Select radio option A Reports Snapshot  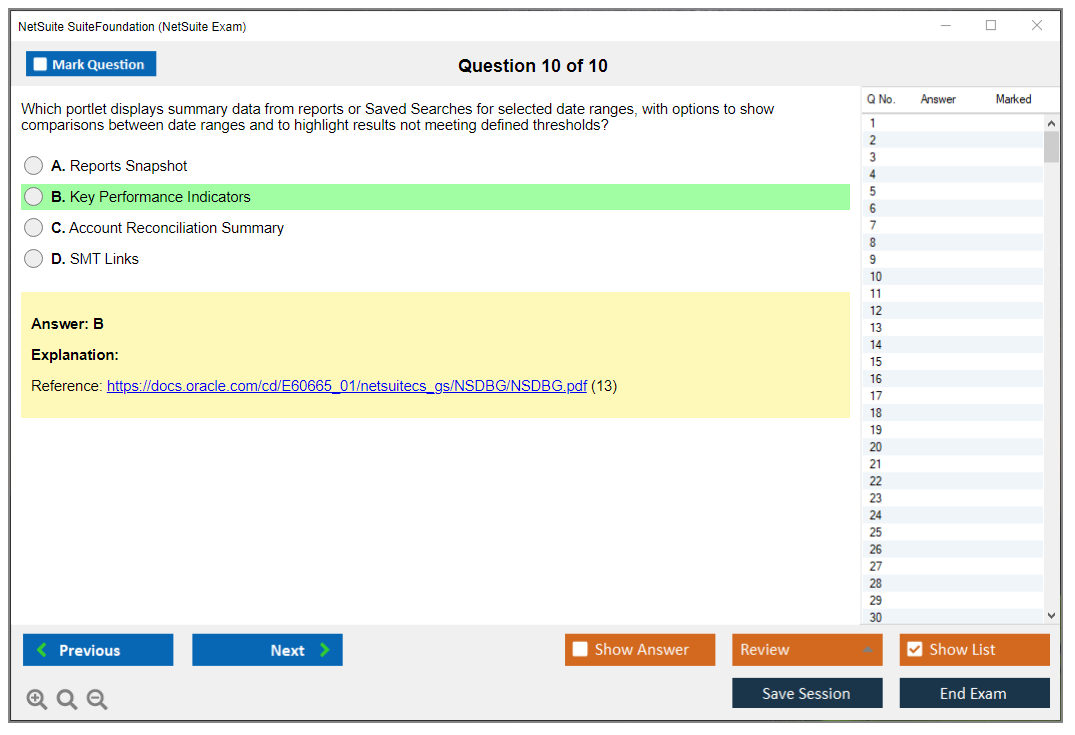[34, 165]
